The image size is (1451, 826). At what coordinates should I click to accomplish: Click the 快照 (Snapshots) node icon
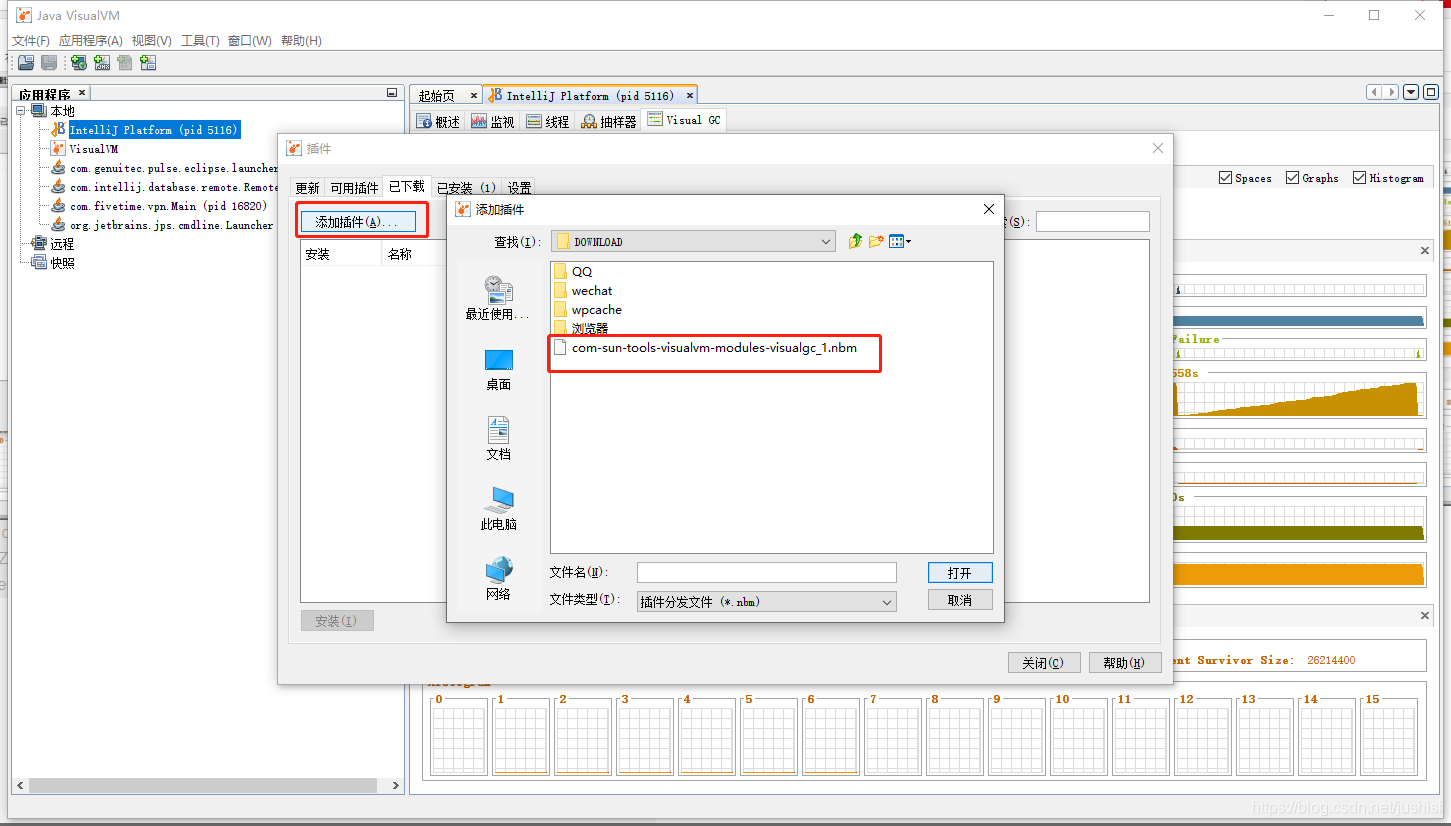[39, 263]
